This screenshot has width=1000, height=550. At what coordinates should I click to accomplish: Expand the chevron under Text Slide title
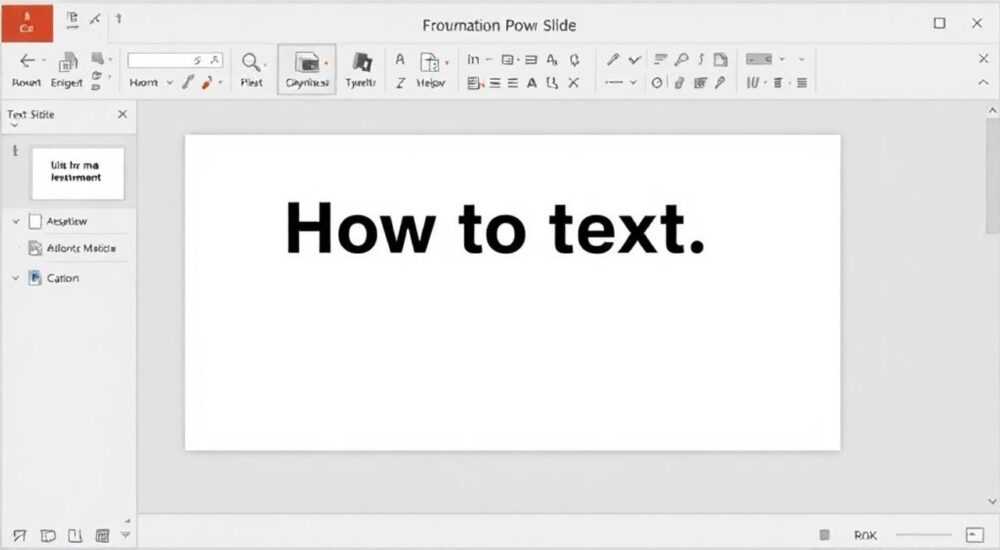click(x=14, y=126)
